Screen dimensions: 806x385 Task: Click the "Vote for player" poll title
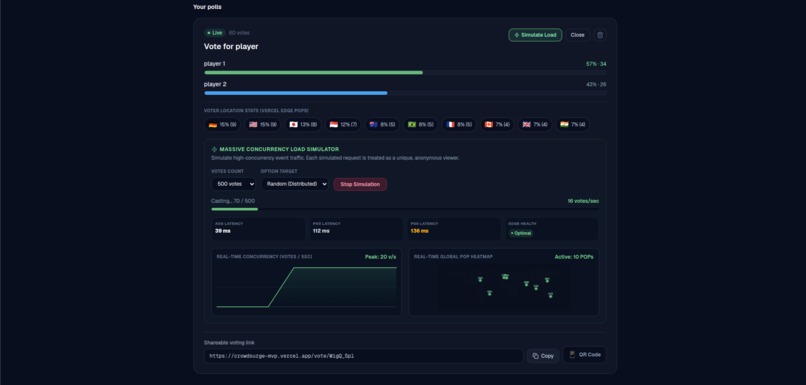pos(231,47)
